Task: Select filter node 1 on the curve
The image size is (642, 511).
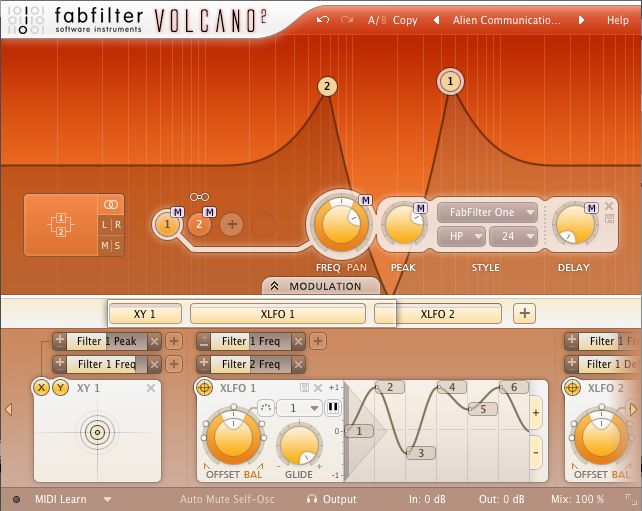Action: click(450, 81)
